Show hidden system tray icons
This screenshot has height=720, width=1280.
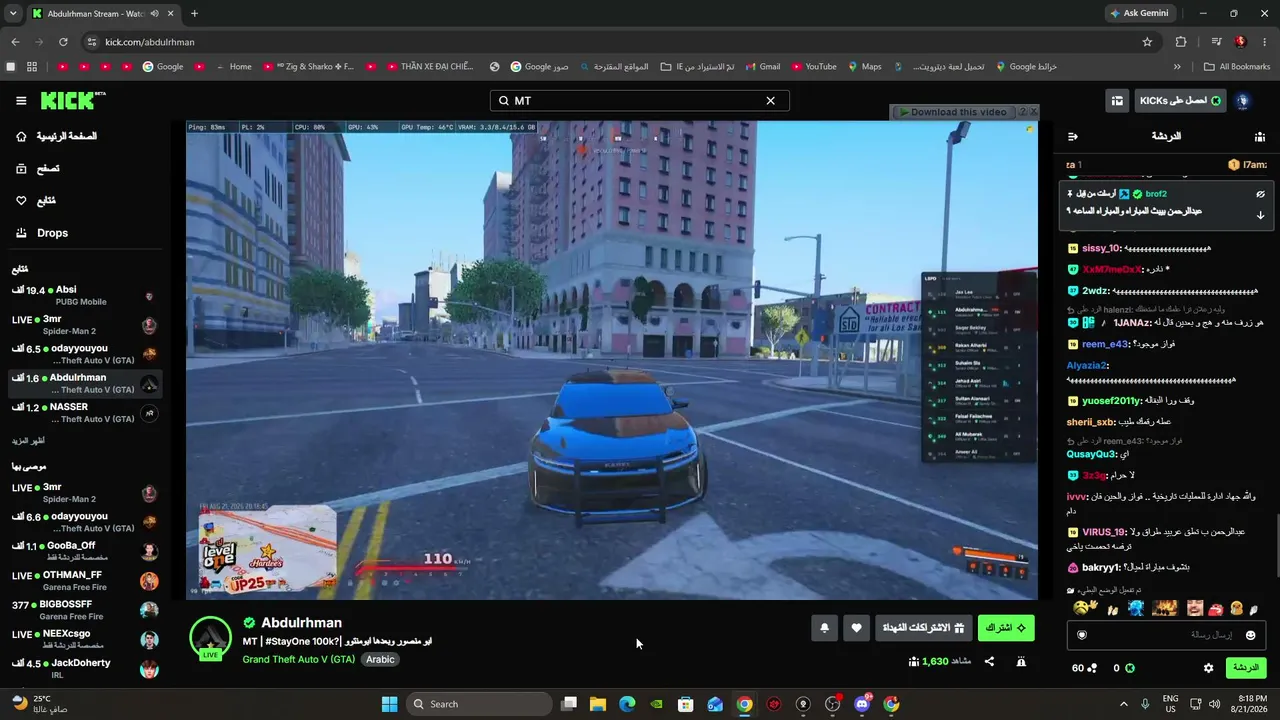pyautogui.click(x=1123, y=704)
